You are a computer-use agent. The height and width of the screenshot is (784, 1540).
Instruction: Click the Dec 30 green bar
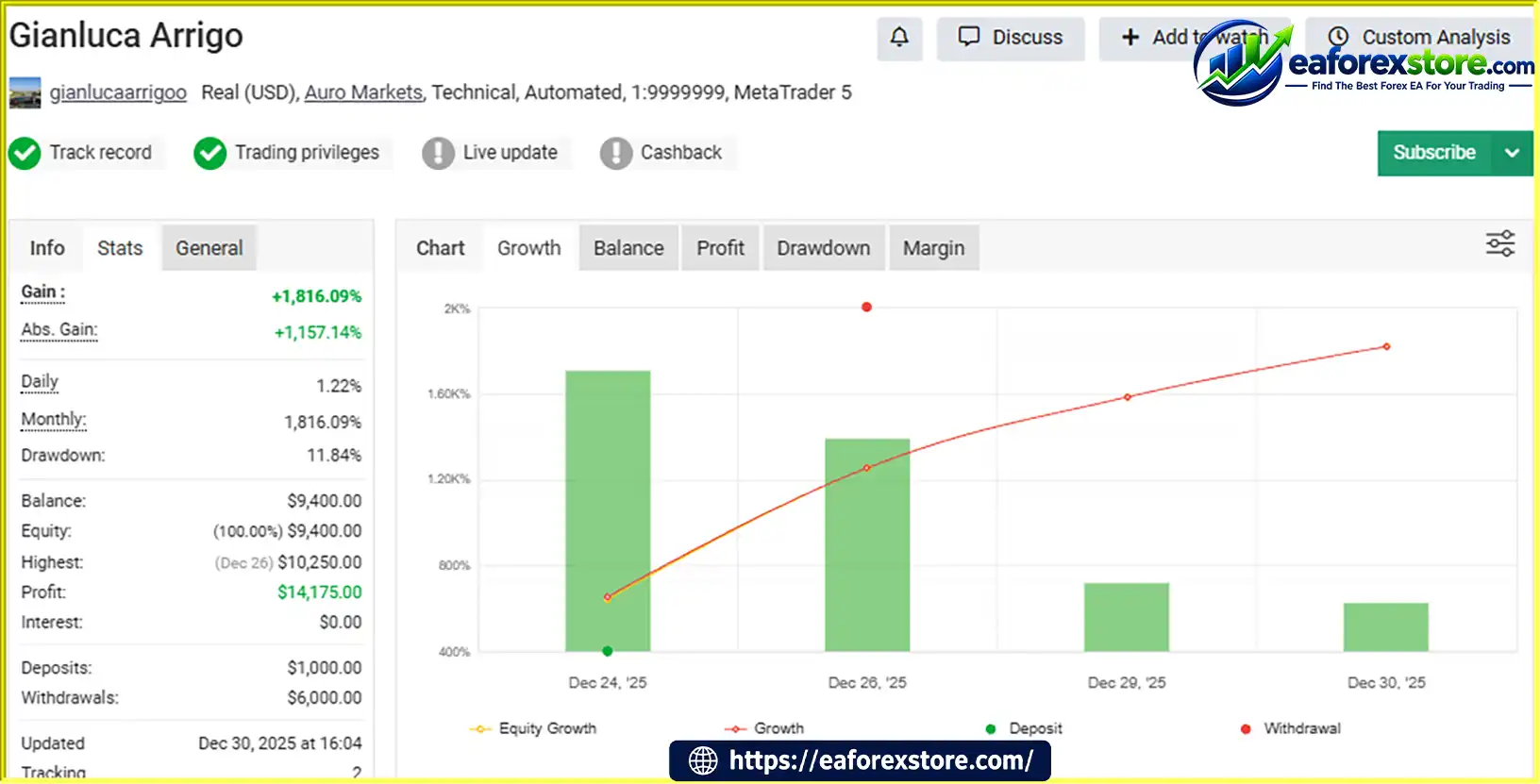pyautogui.click(x=1386, y=626)
